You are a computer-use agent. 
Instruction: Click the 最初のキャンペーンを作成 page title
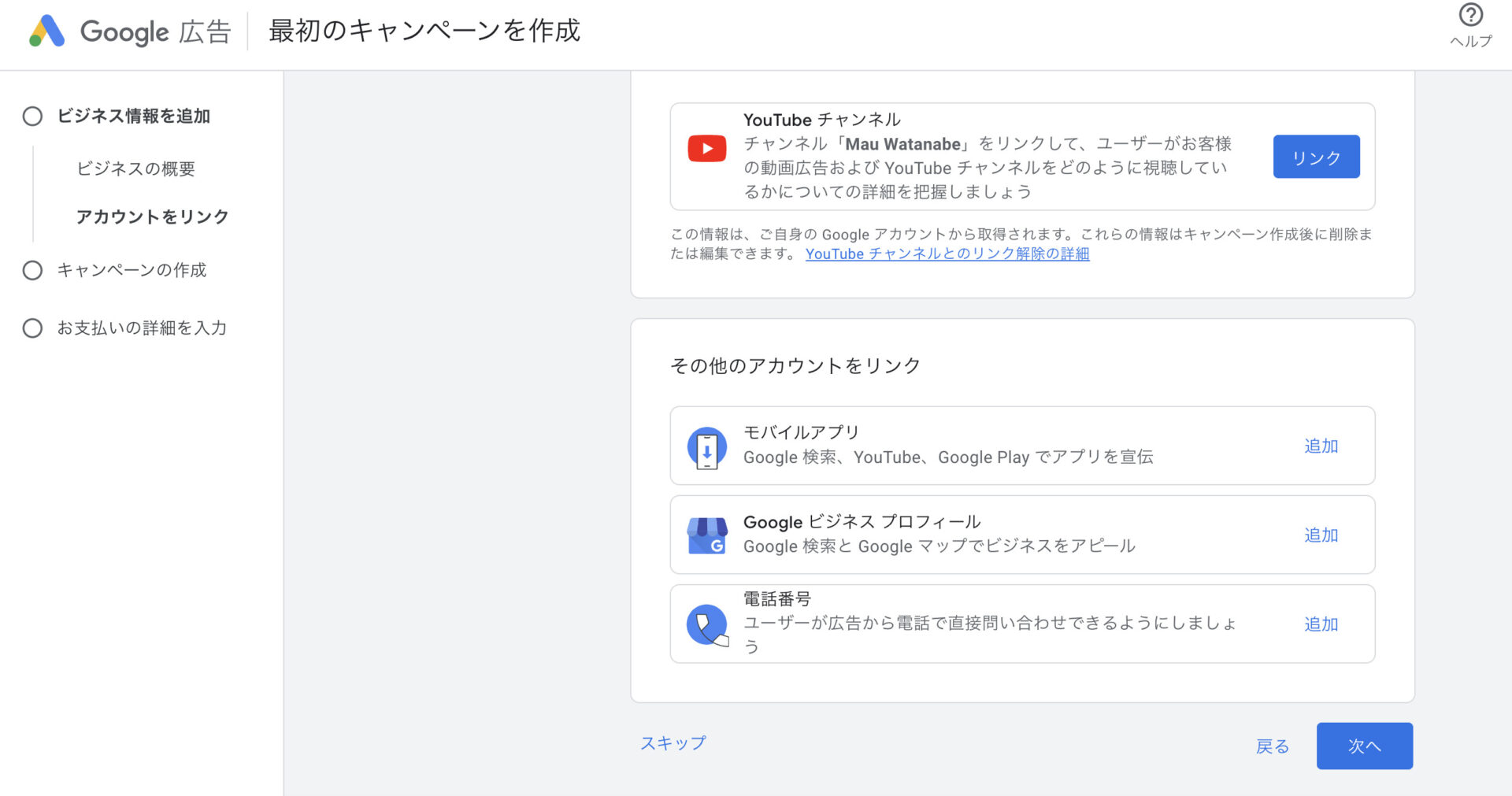[x=424, y=31]
